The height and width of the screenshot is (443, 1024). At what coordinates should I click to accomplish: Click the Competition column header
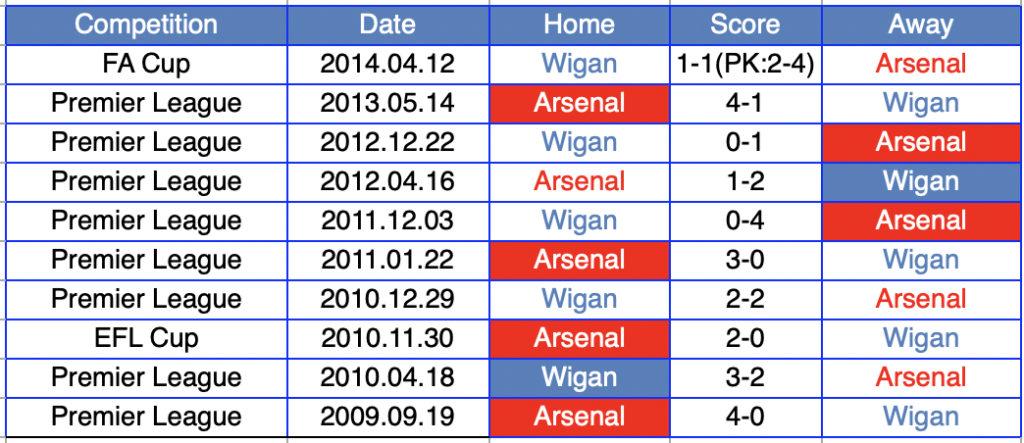click(146, 25)
